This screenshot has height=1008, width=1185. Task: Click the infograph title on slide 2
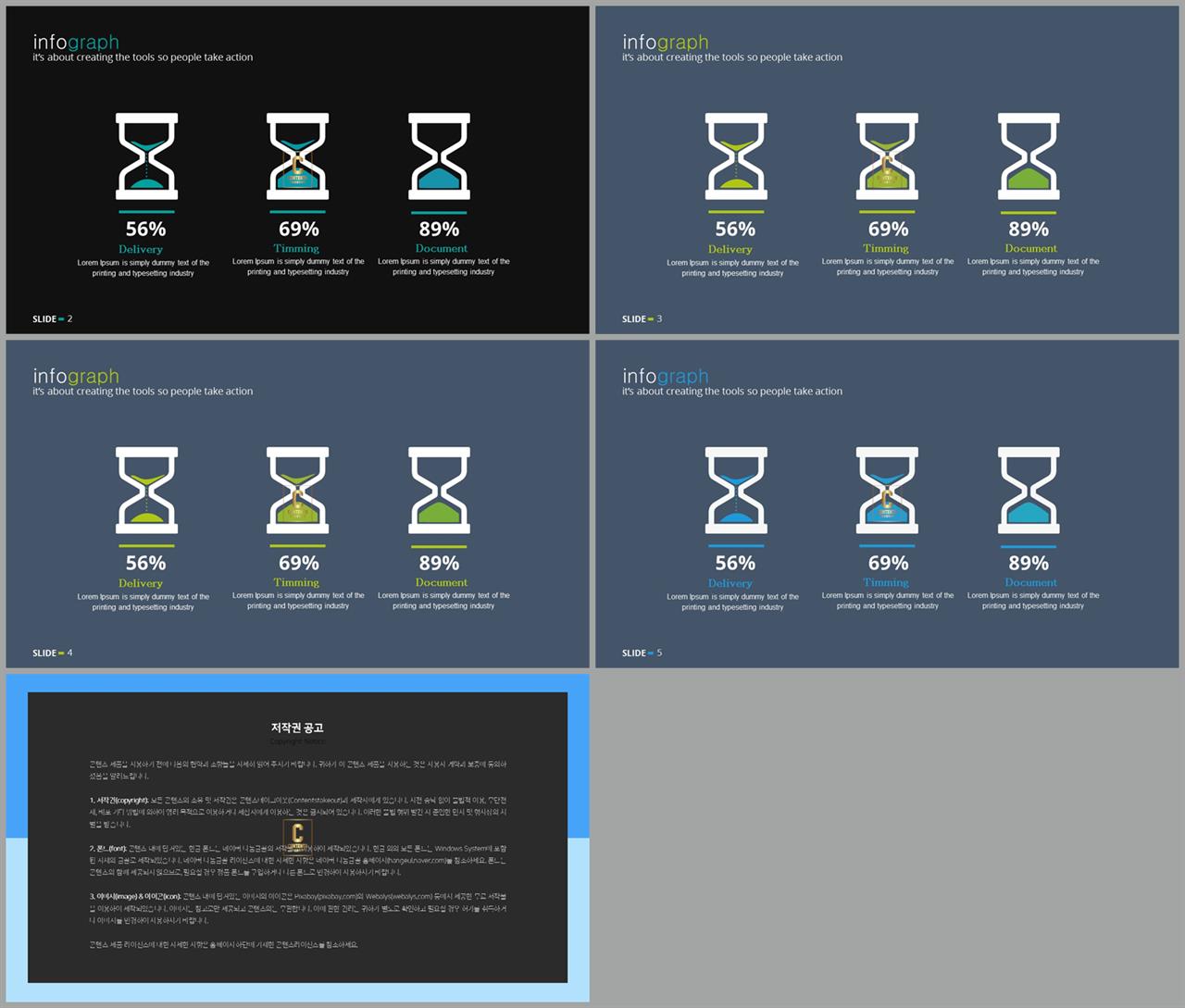(76, 42)
